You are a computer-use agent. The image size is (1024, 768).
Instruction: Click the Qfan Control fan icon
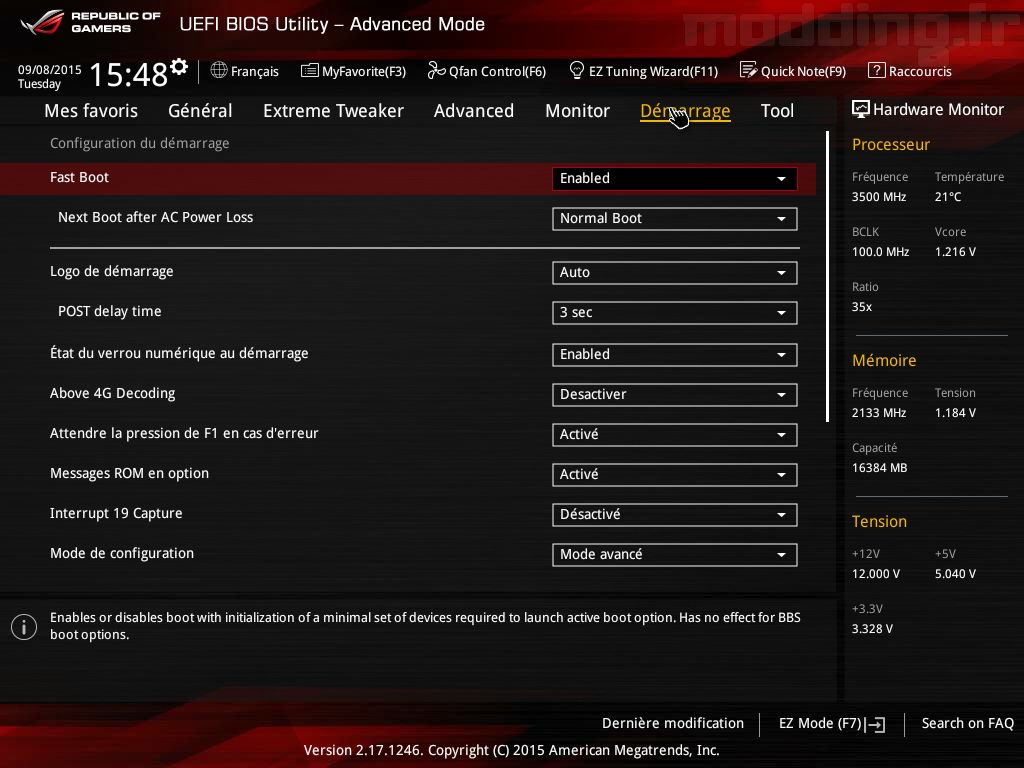tap(436, 70)
